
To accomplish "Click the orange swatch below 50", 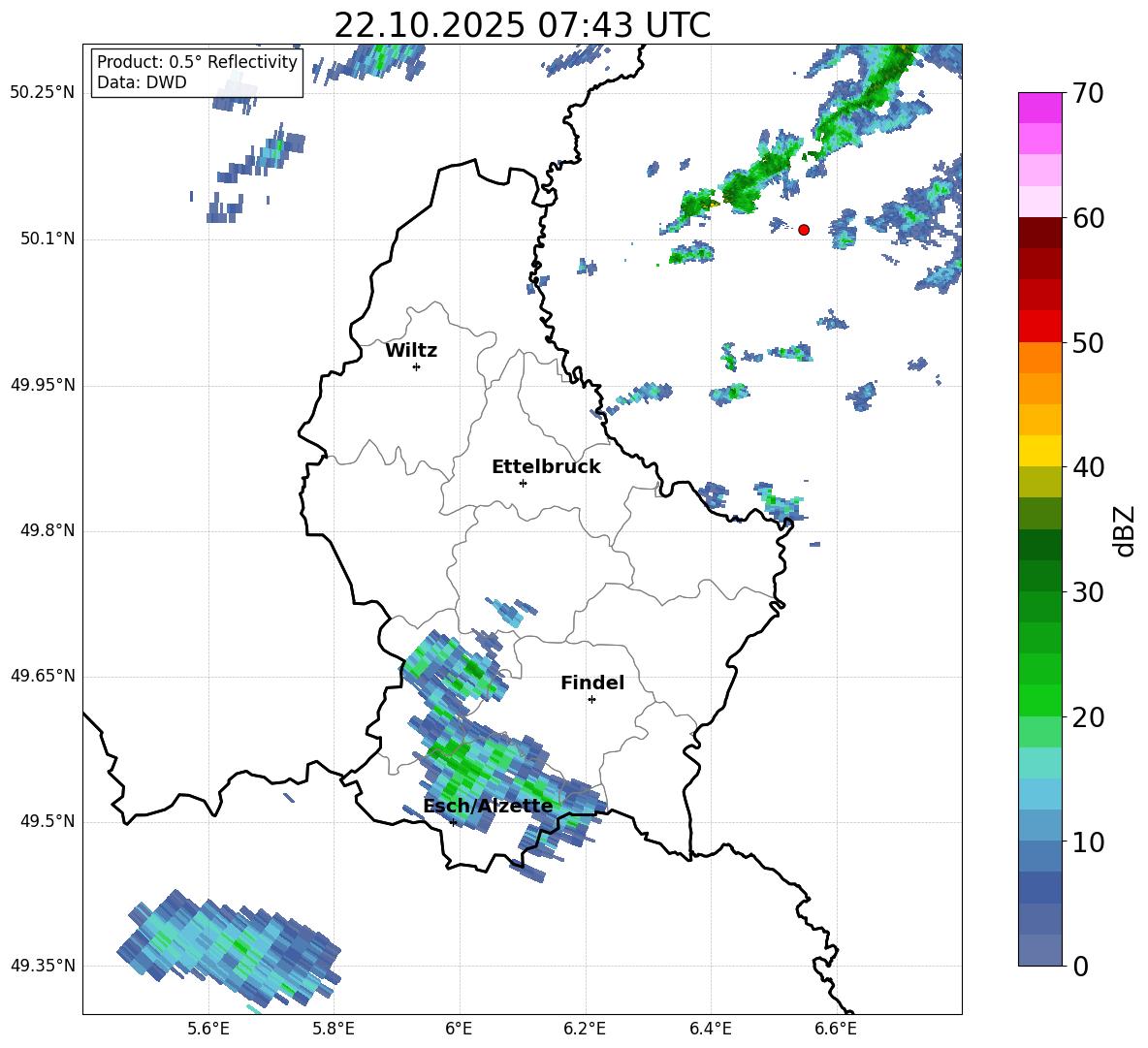I will [x=1039, y=357].
